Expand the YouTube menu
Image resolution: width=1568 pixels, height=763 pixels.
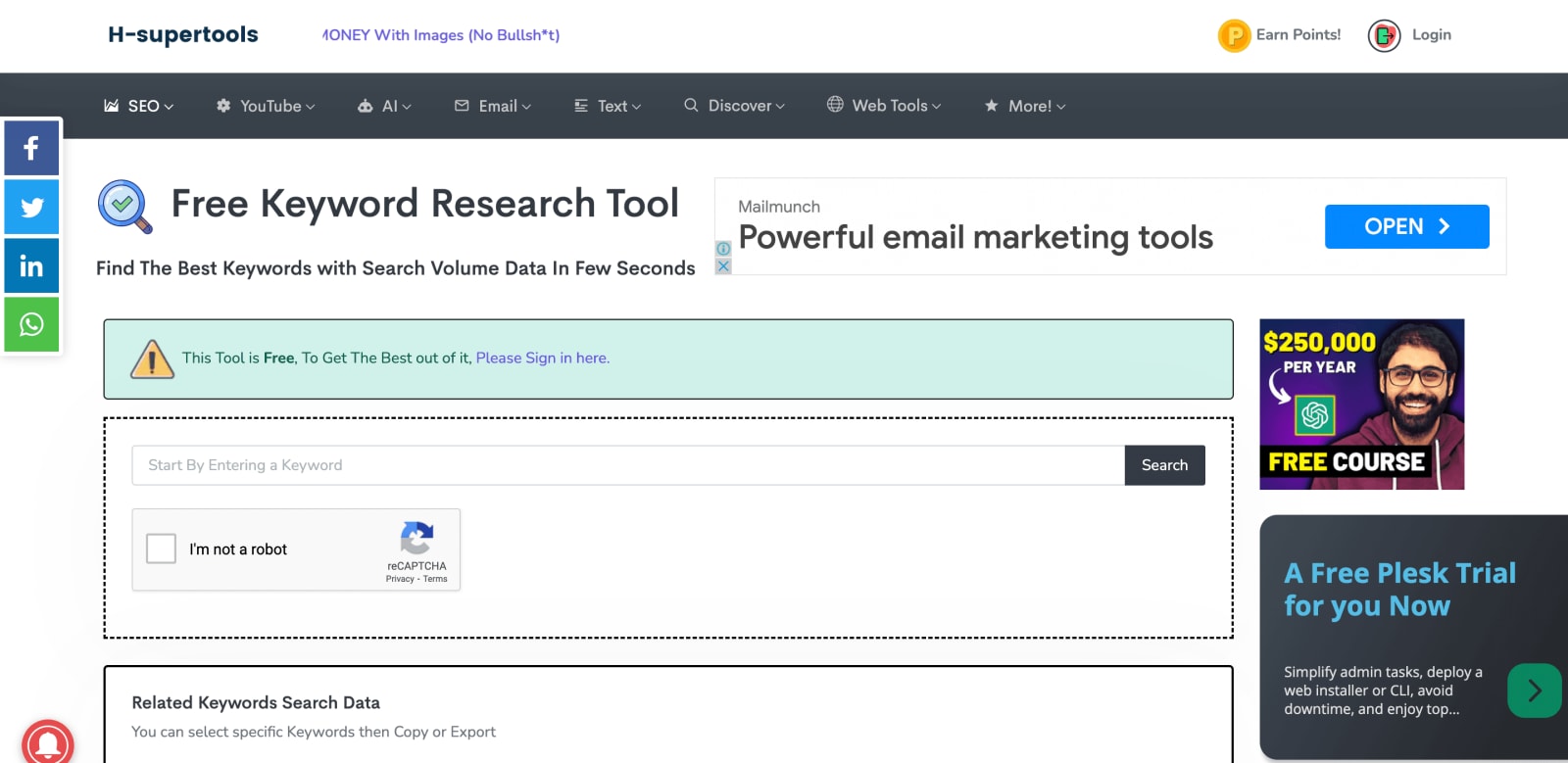click(266, 106)
